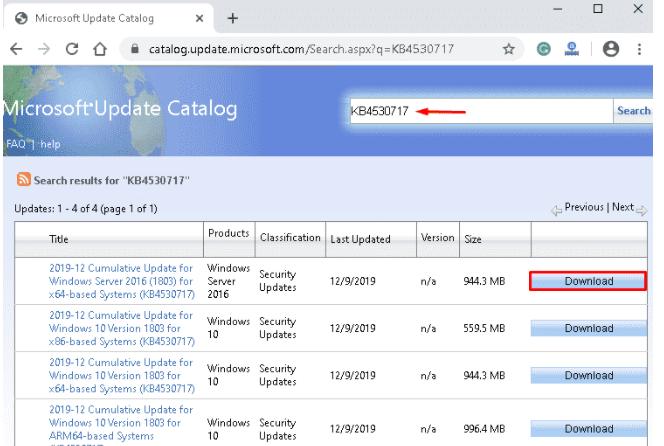Sort results by the Products column header
The height and width of the screenshot is (446, 664).
229,233
